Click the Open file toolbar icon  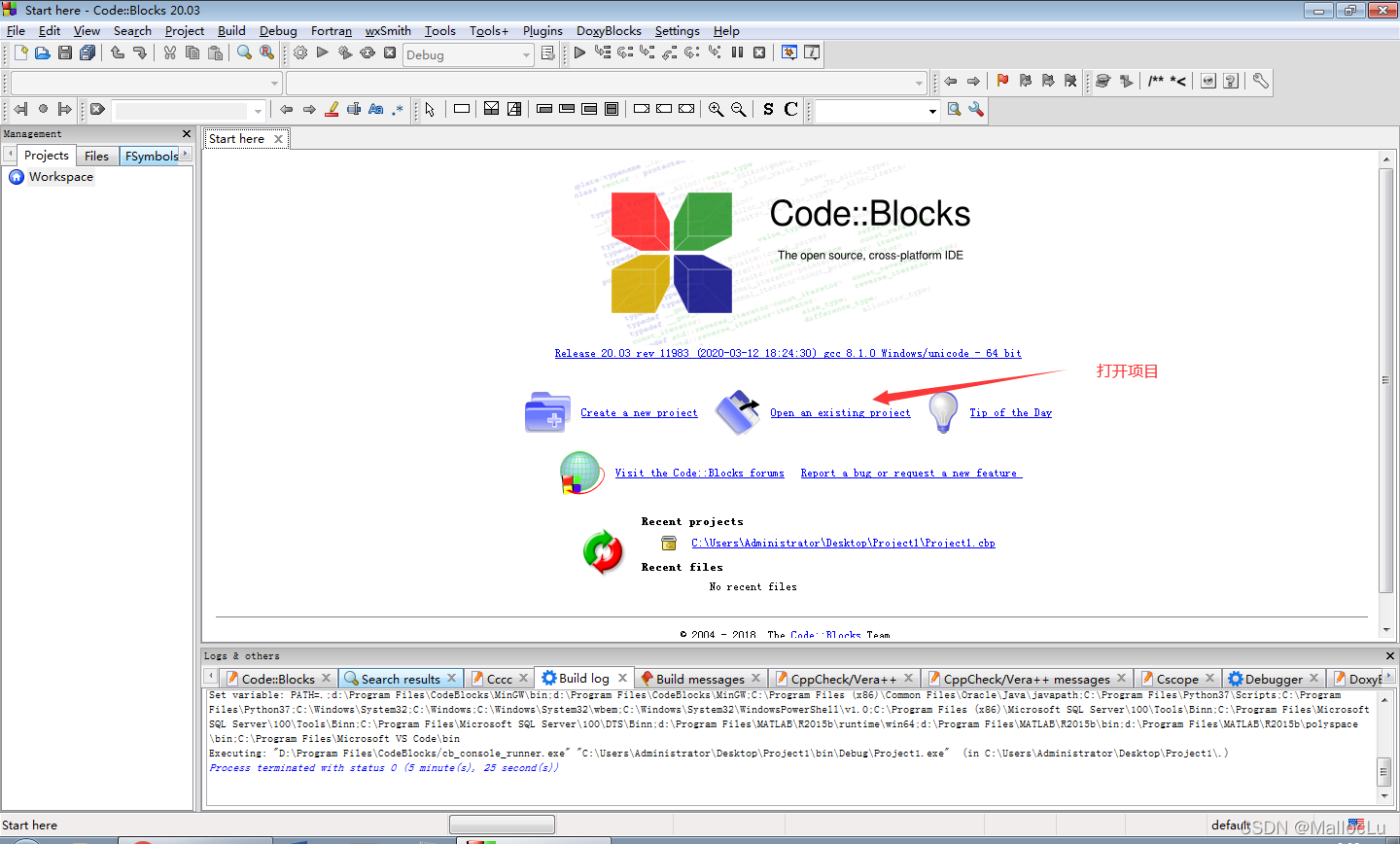pyautogui.click(x=42, y=53)
